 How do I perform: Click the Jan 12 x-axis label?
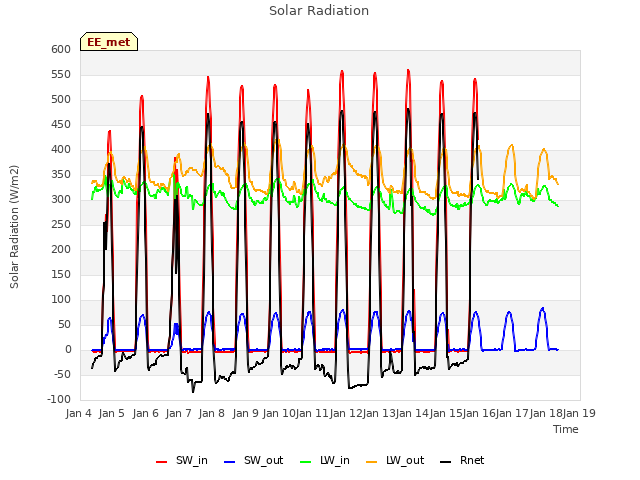tap(346, 413)
